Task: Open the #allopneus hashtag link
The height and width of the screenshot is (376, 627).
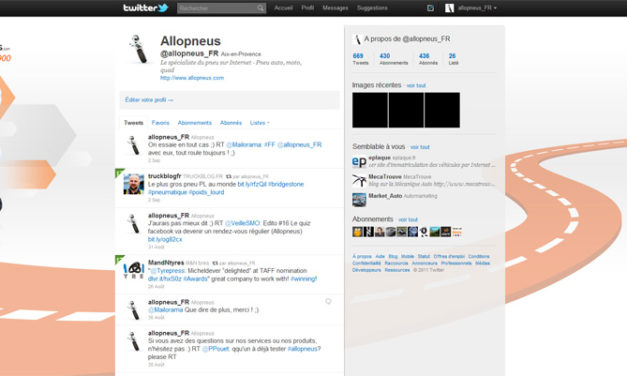Action: point(304,349)
